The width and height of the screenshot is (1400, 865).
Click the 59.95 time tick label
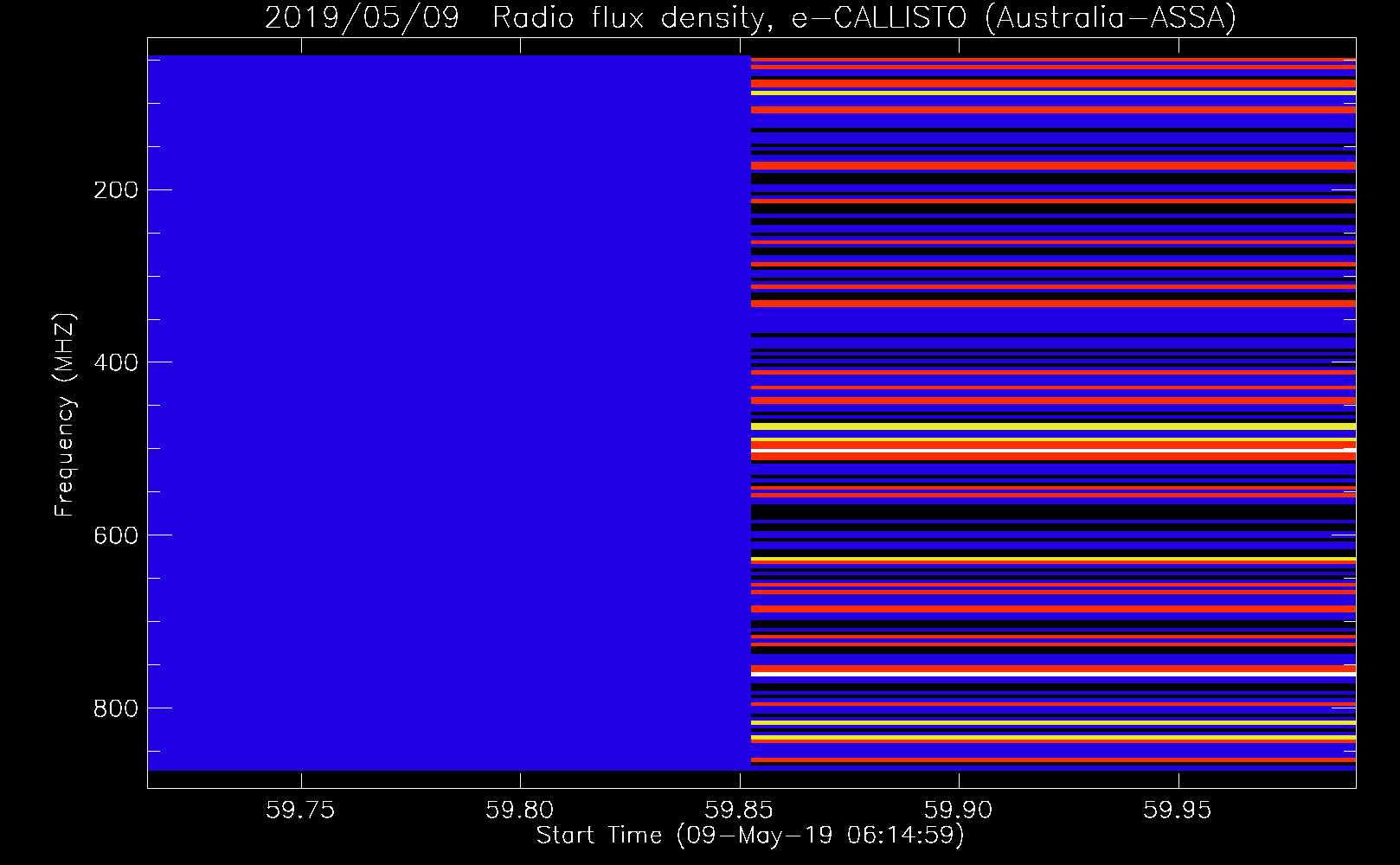(1178, 810)
